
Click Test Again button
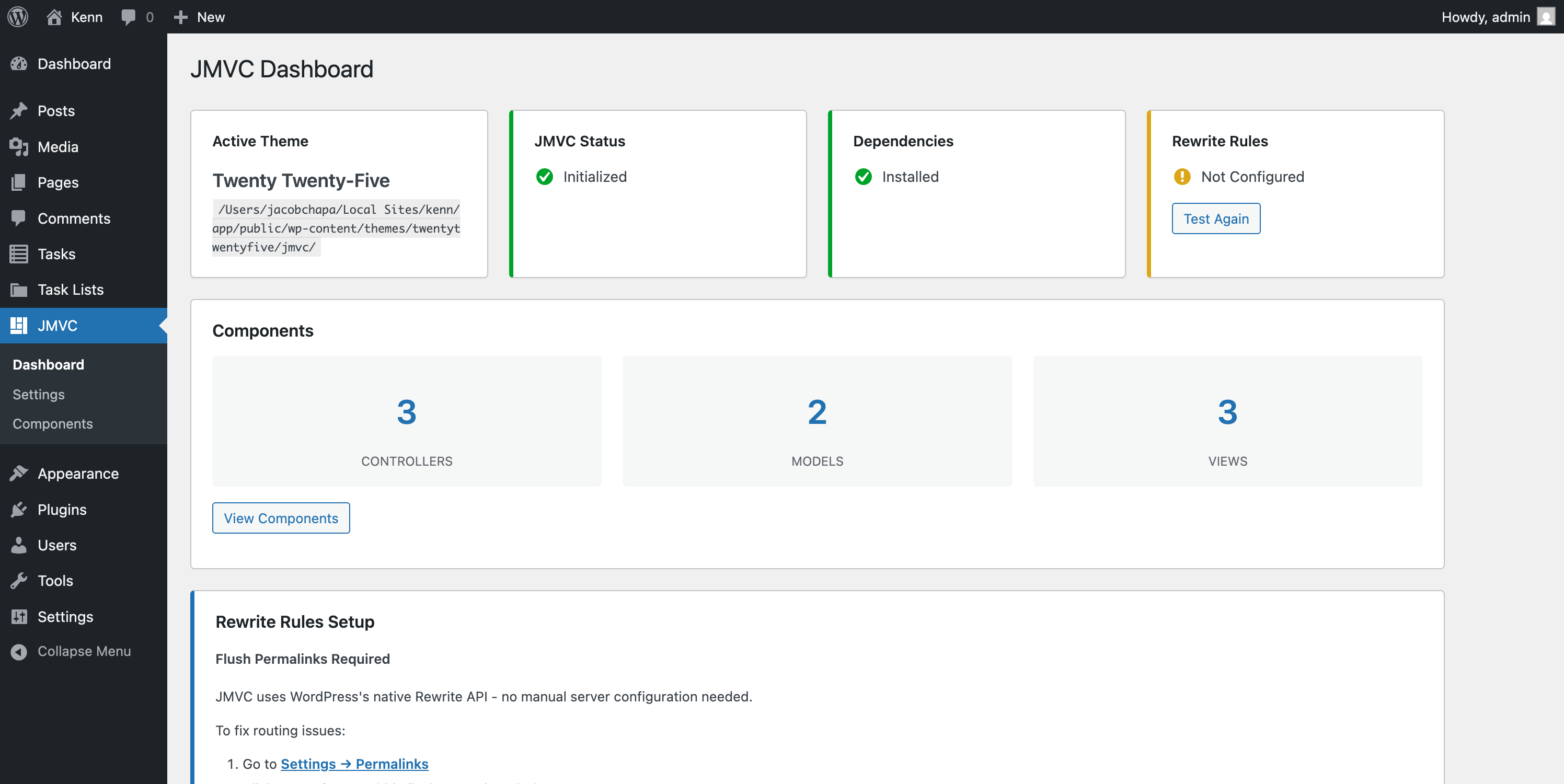1216,218
